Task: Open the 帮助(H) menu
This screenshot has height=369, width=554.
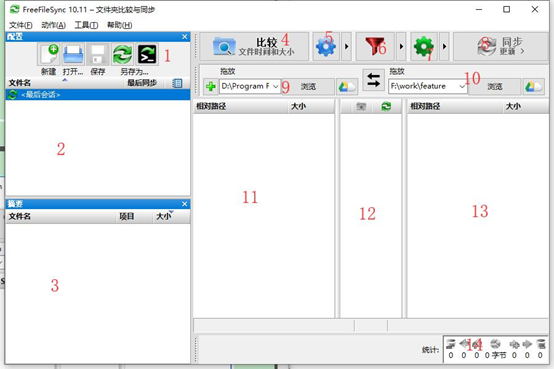Action: tap(119, 25)
